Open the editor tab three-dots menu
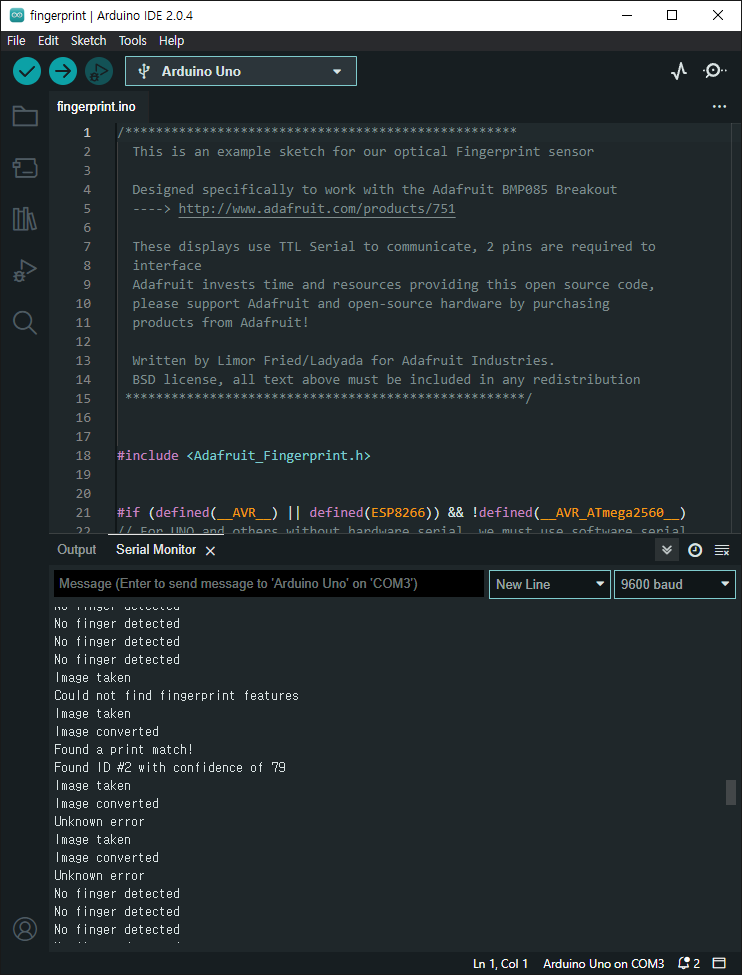The width and height of the screenshot is (742, 975). pyautogui.click(x=719, y=107)
